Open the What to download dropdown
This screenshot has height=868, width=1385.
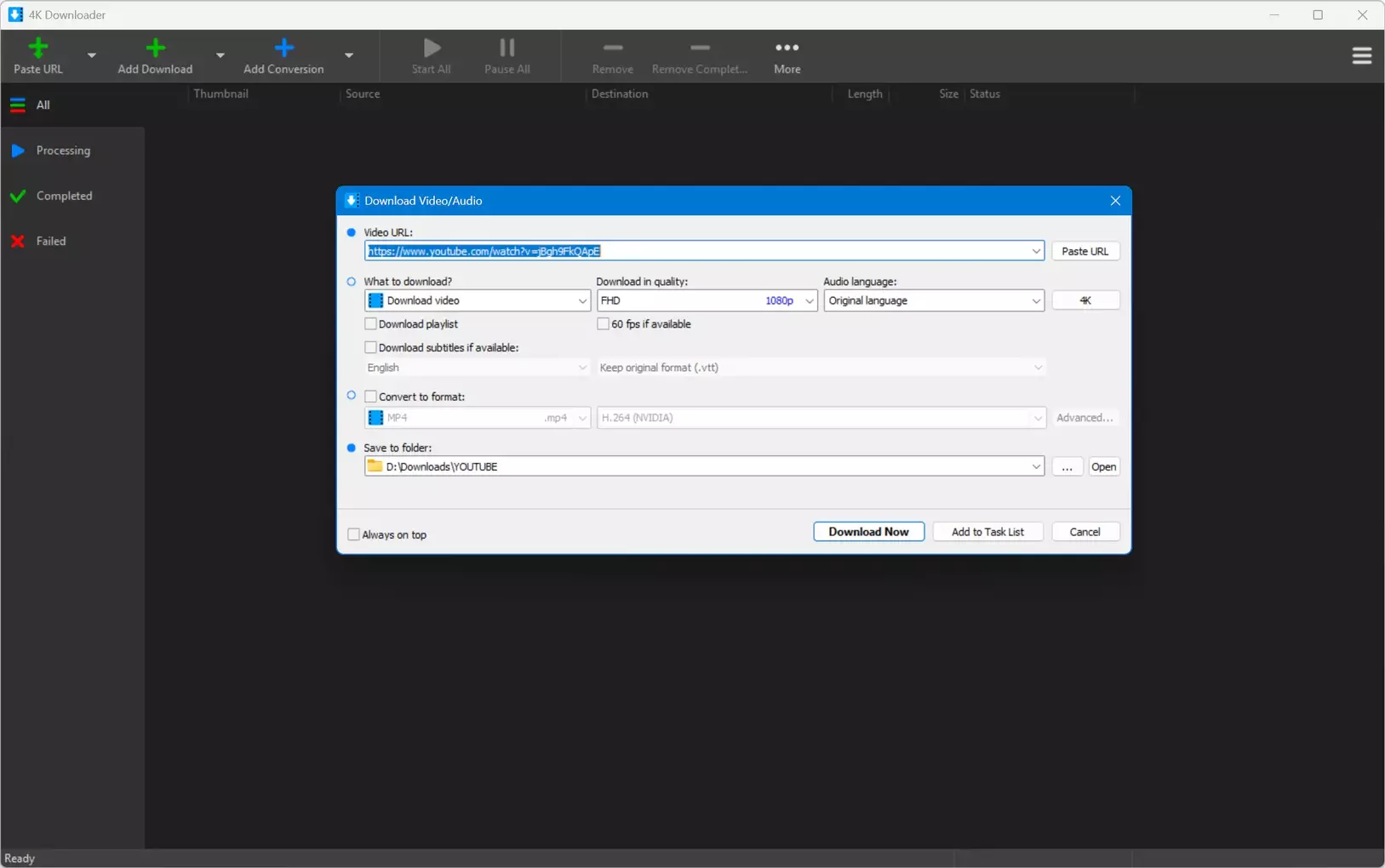(x=477, y=300)
